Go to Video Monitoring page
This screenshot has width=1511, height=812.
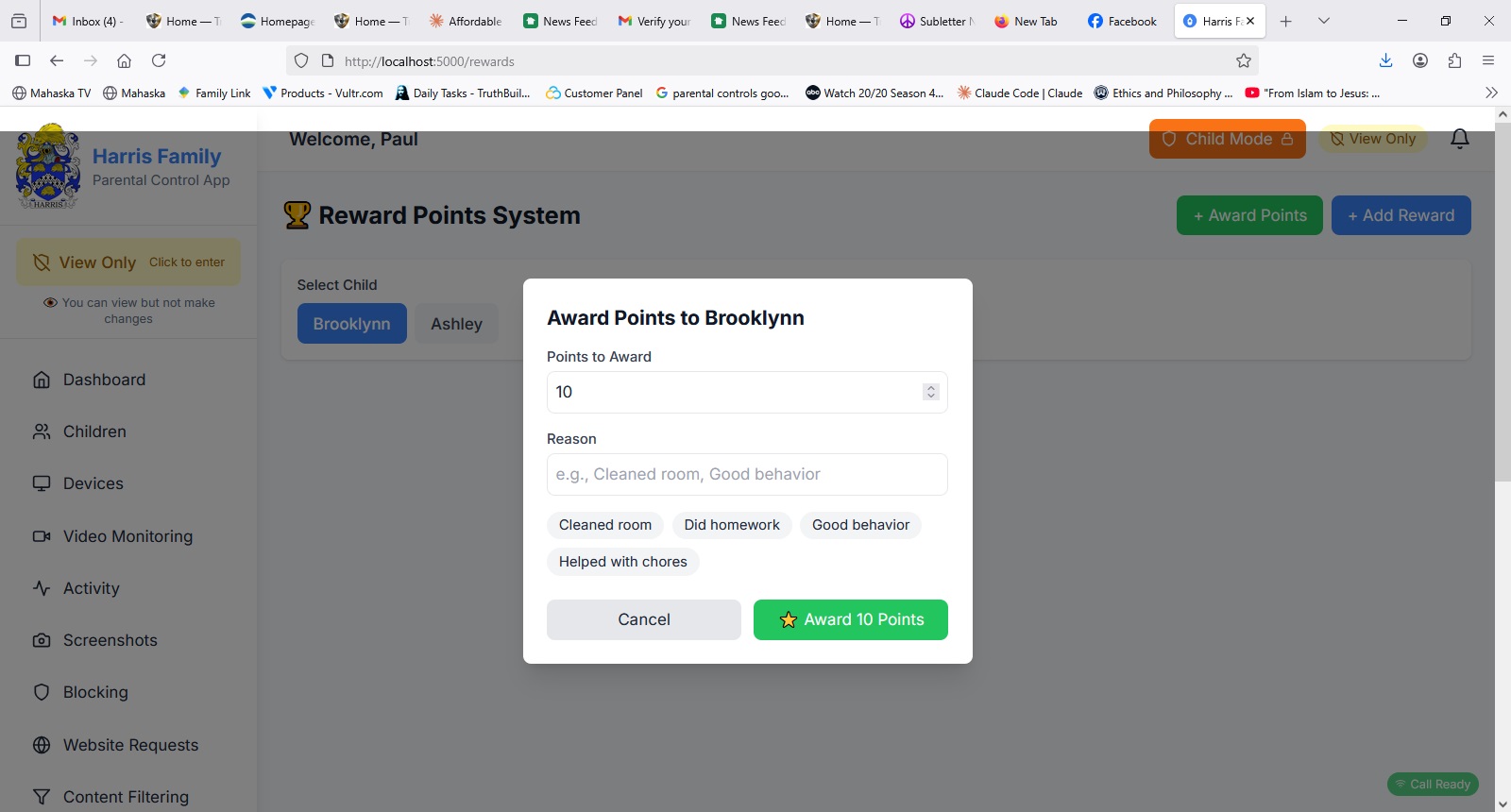coord(127,536)
